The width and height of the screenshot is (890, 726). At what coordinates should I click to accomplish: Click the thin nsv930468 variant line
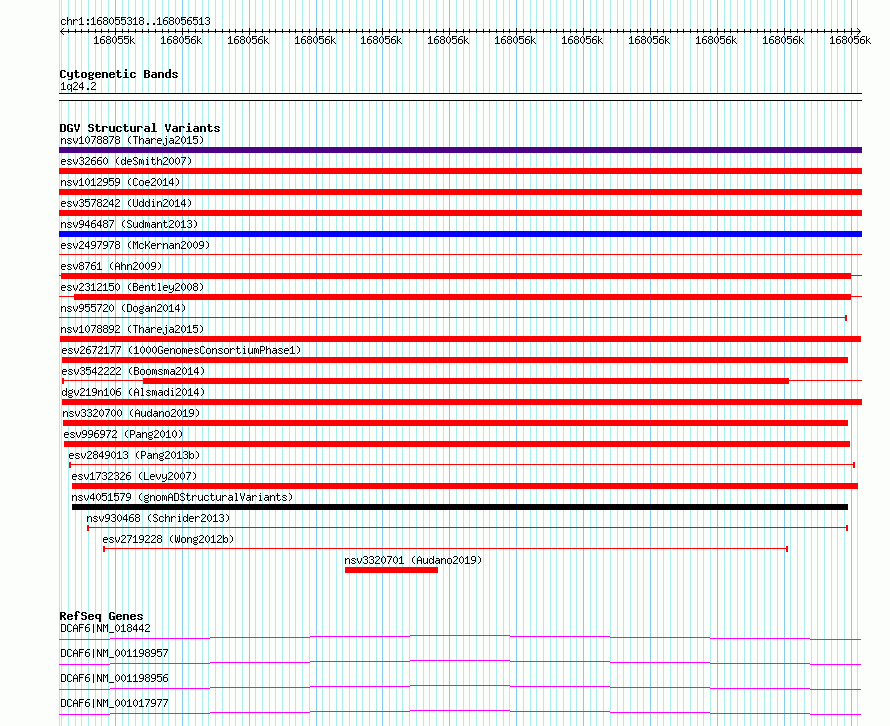[468, 528]
